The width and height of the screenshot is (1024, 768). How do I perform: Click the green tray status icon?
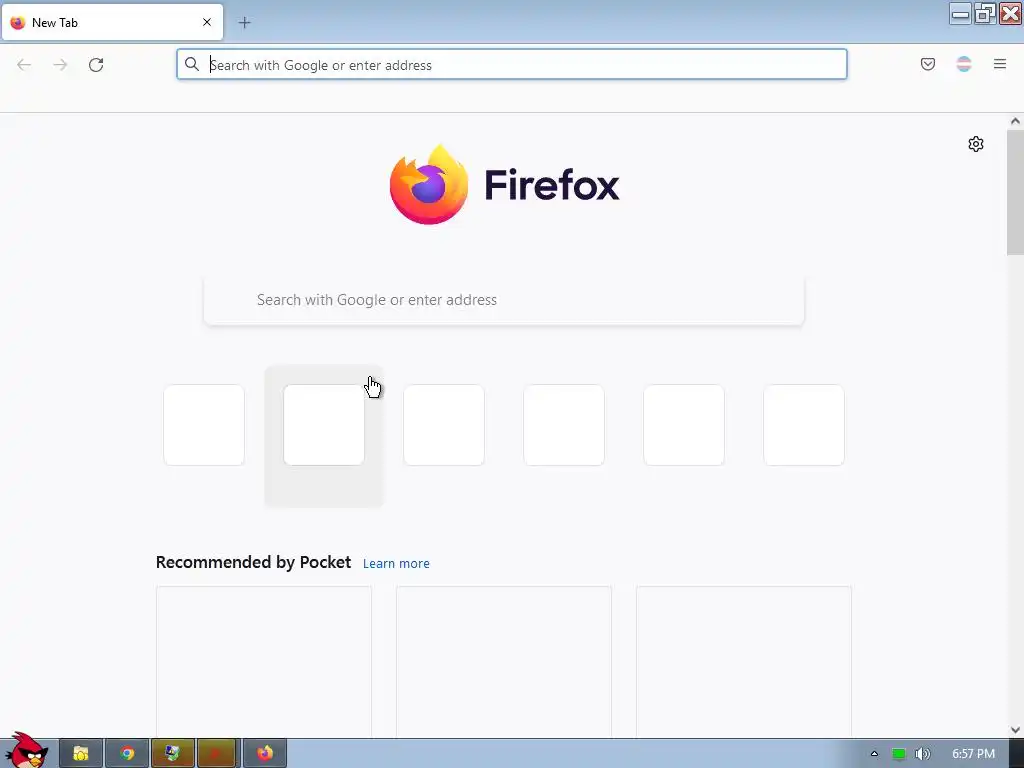coord(899,754)
